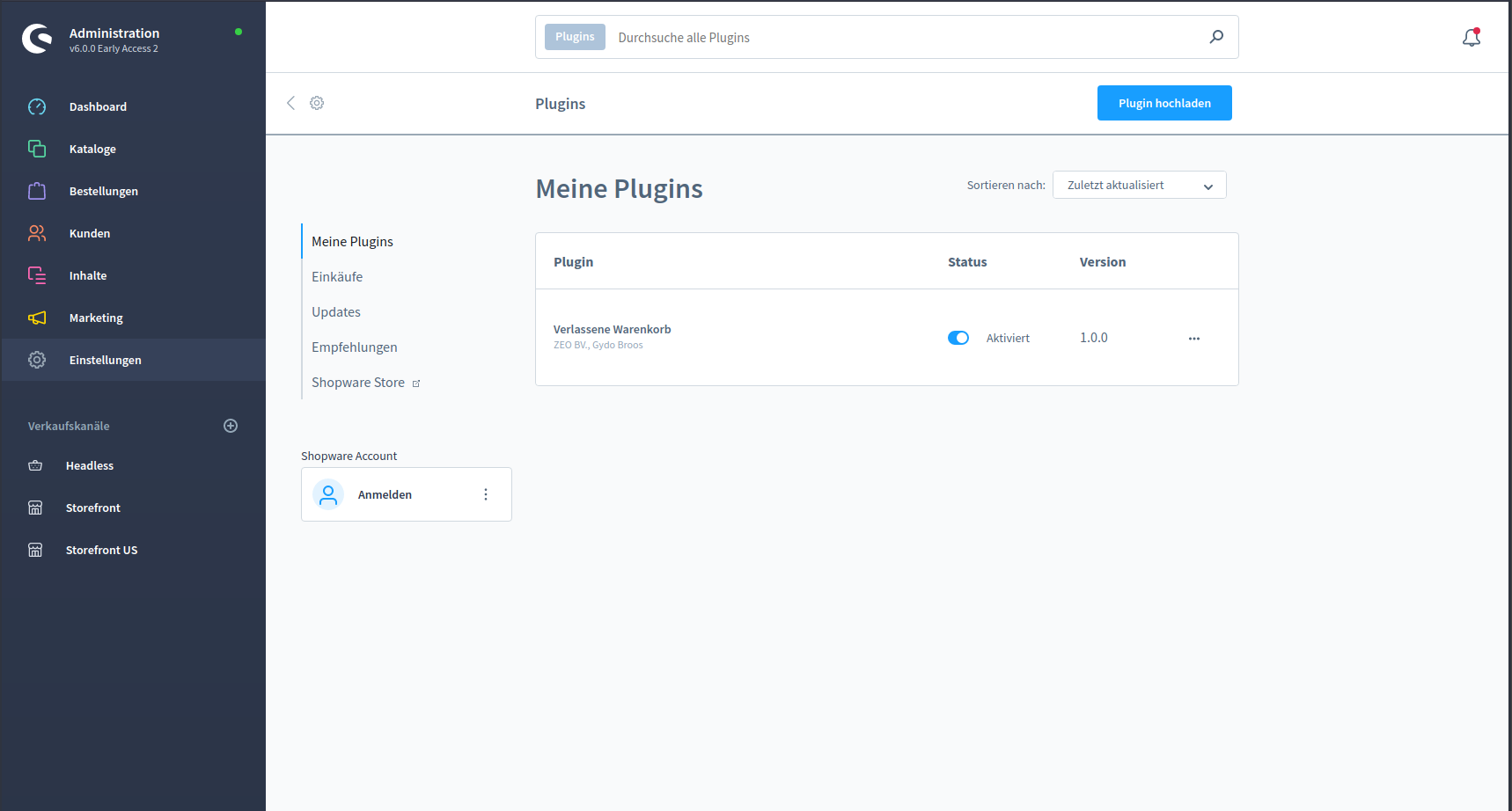Image resolution: width=1512 pixels, height=811 pixels.
Task: Click the Version column header
Action: [1103, 262]
